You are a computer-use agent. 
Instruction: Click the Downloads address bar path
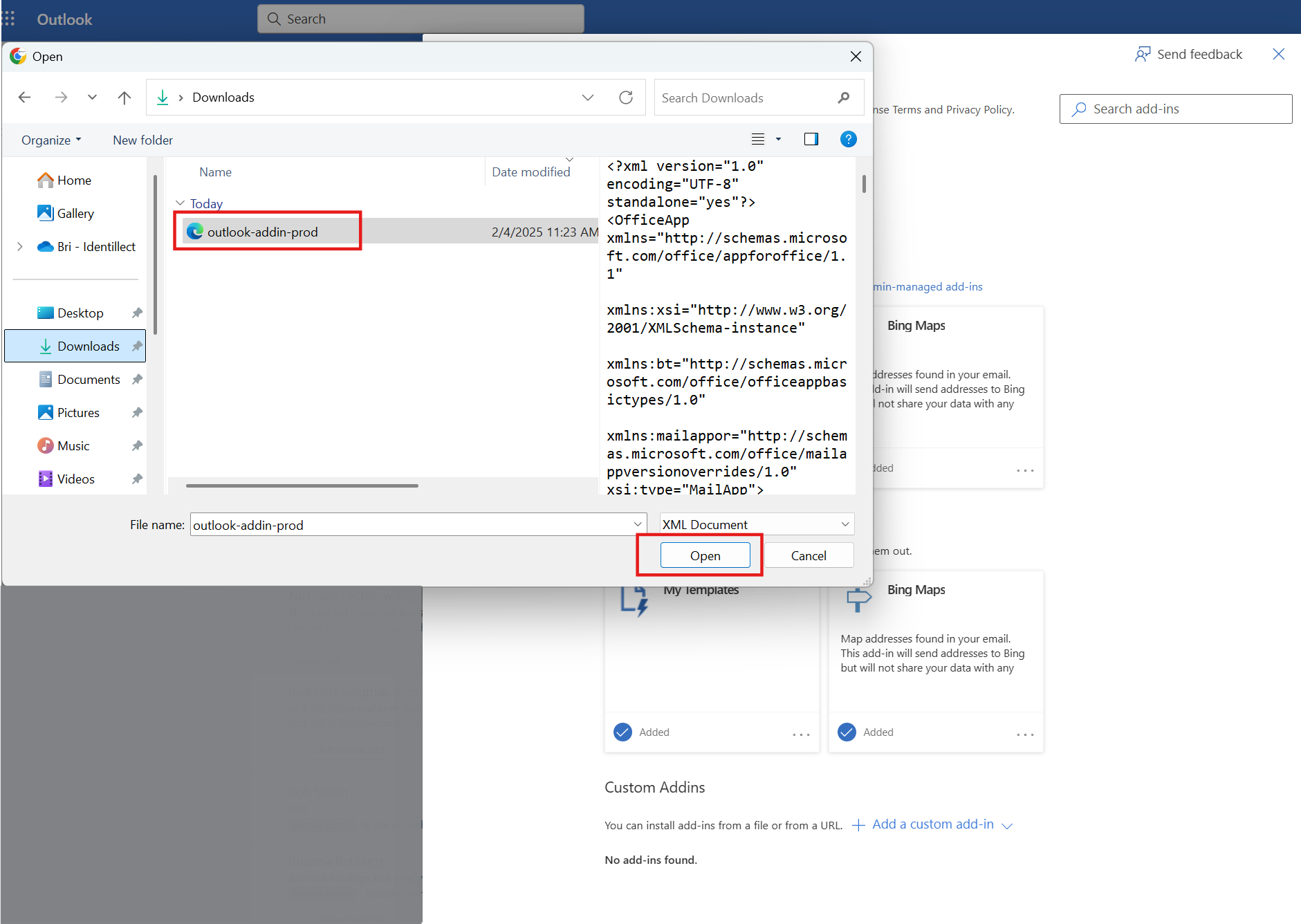click(x=223, y=98)
